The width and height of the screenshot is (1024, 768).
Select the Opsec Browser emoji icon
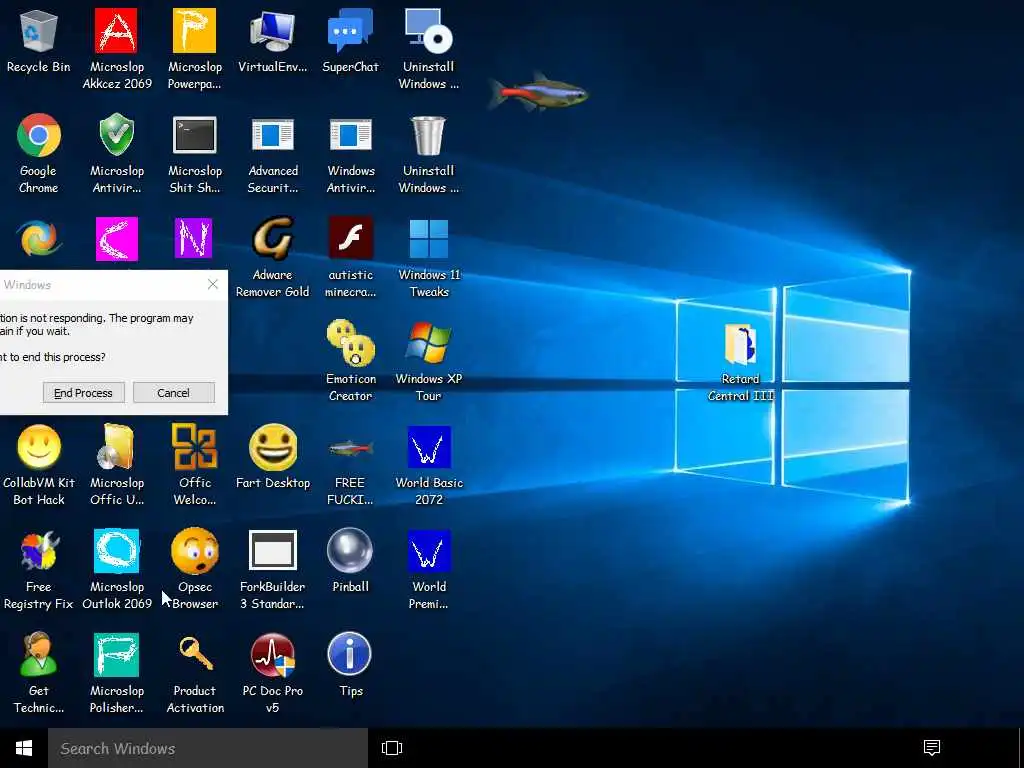[x=194, y=551]
